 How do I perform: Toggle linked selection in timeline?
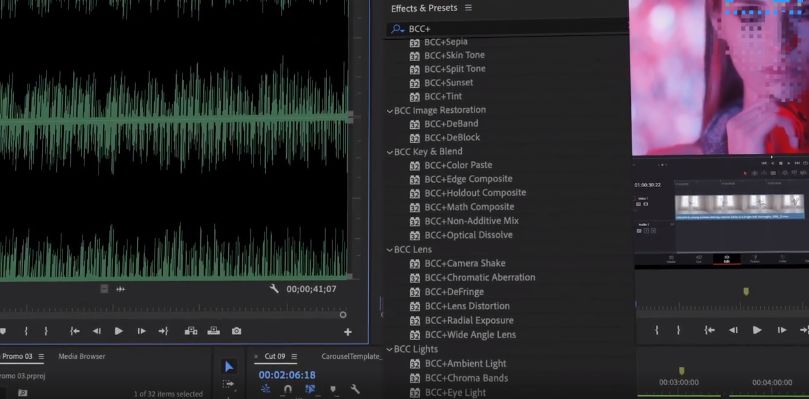click(310, 389)
